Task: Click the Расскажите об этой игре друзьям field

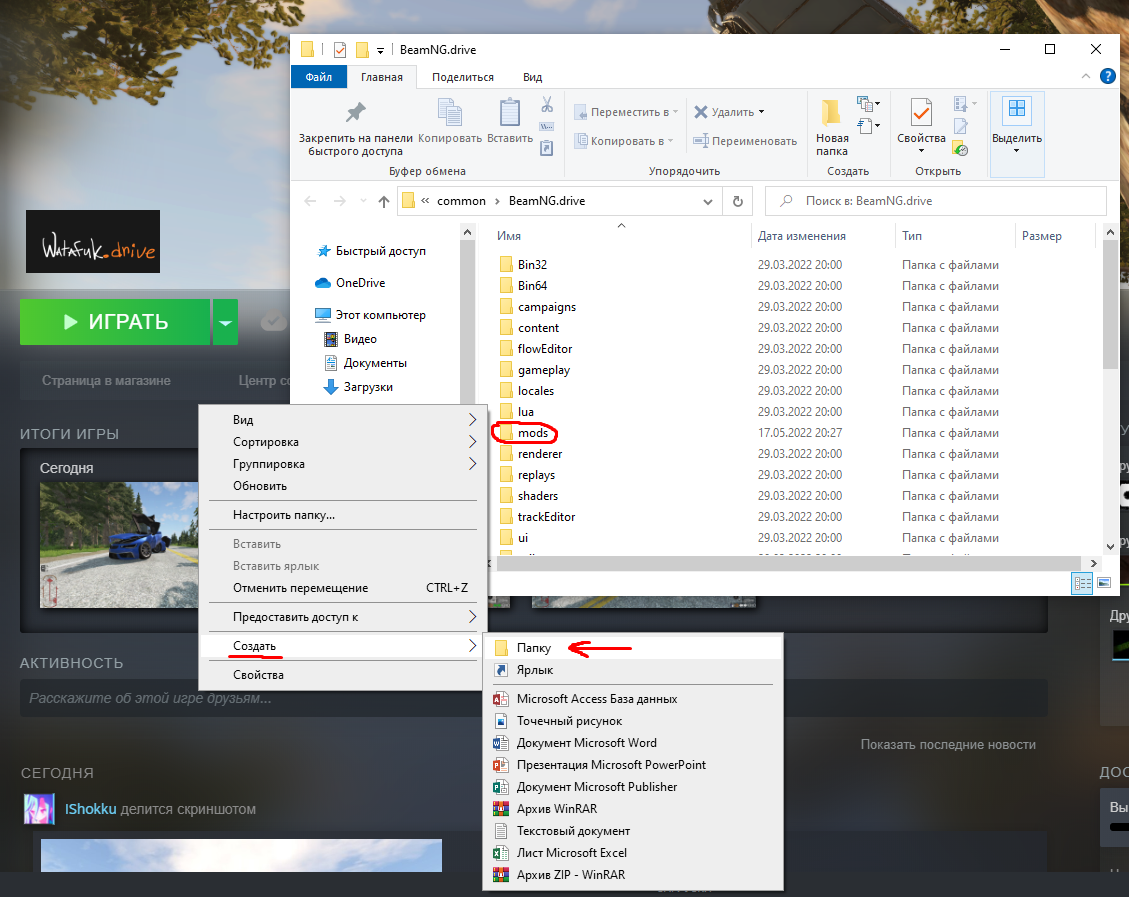Action: [x=533, y=698]
